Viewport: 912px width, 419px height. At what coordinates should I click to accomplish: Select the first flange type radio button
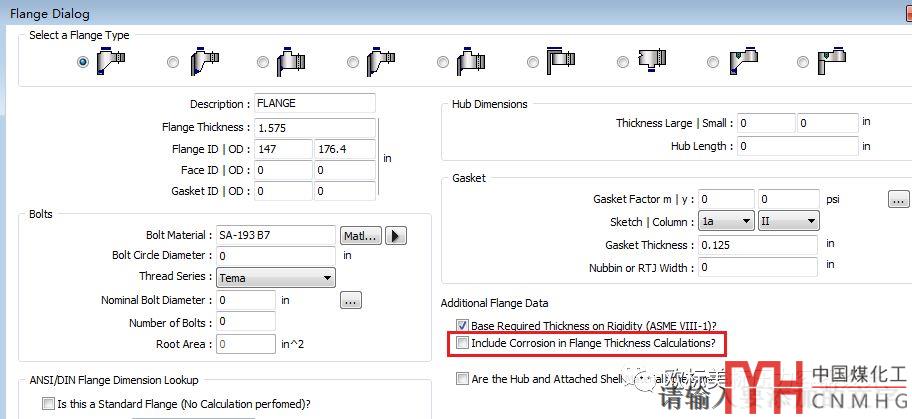(83, 62)
